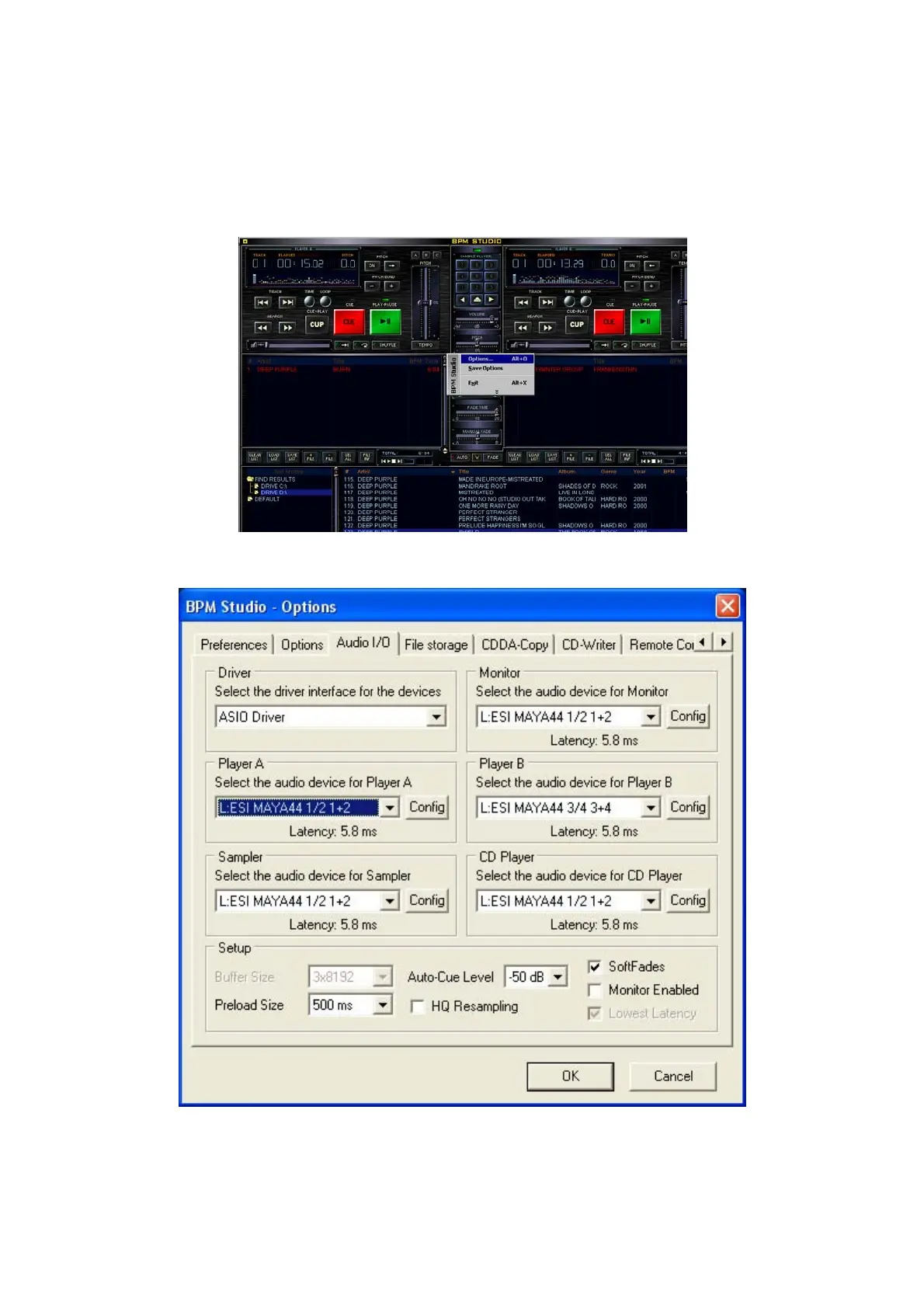Toggle Player A pitch ON button

pyautogui.click(x=373, y=266)
